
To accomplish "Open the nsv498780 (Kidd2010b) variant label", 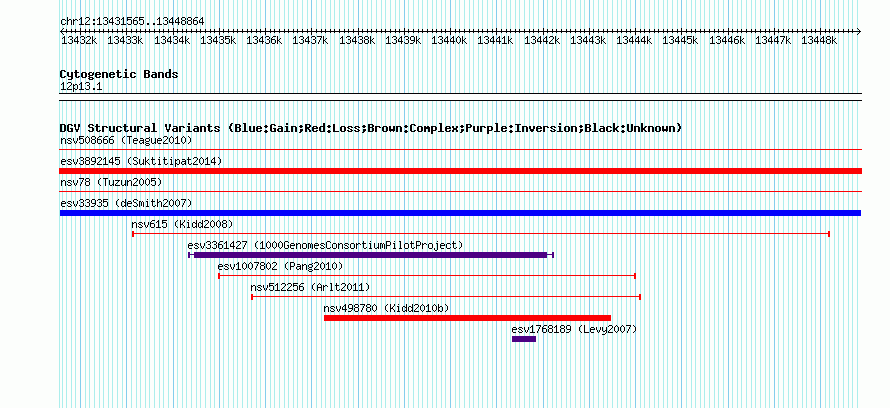I will pyautogui.click(x=387, y=308).
